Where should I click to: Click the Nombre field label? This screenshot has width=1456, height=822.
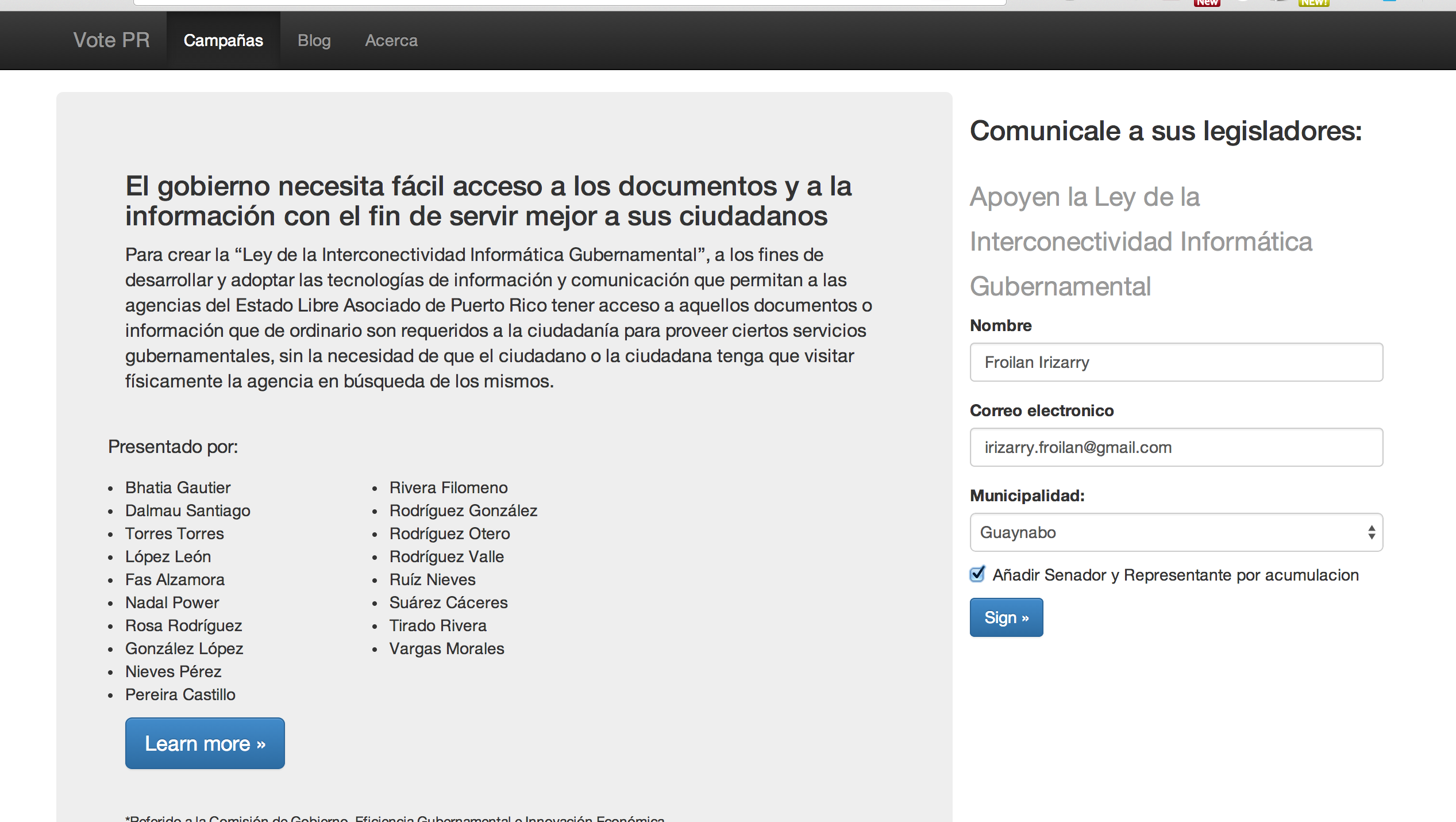[x=1000, y=325]
